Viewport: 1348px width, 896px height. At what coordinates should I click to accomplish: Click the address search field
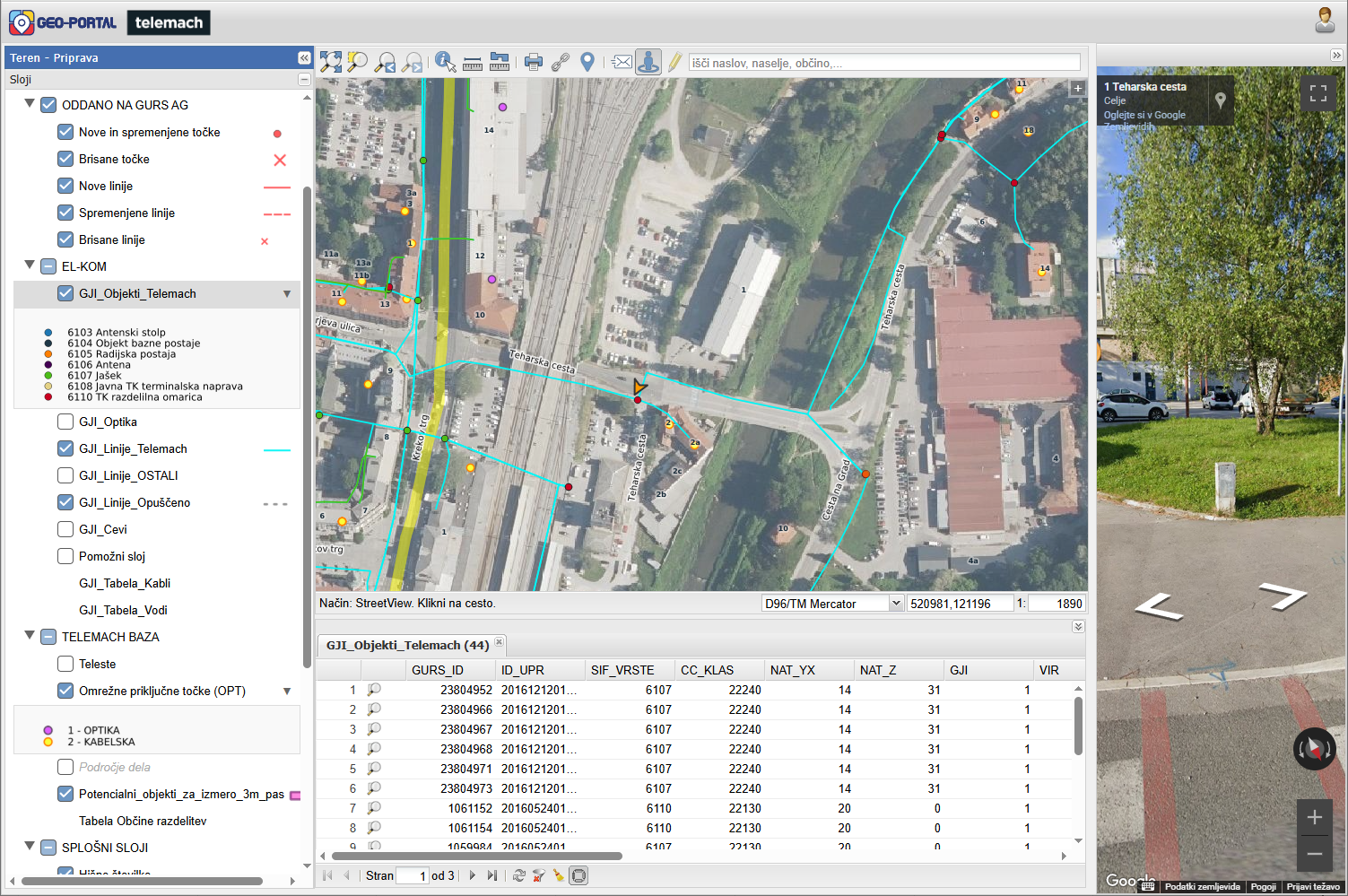(883, 63)
